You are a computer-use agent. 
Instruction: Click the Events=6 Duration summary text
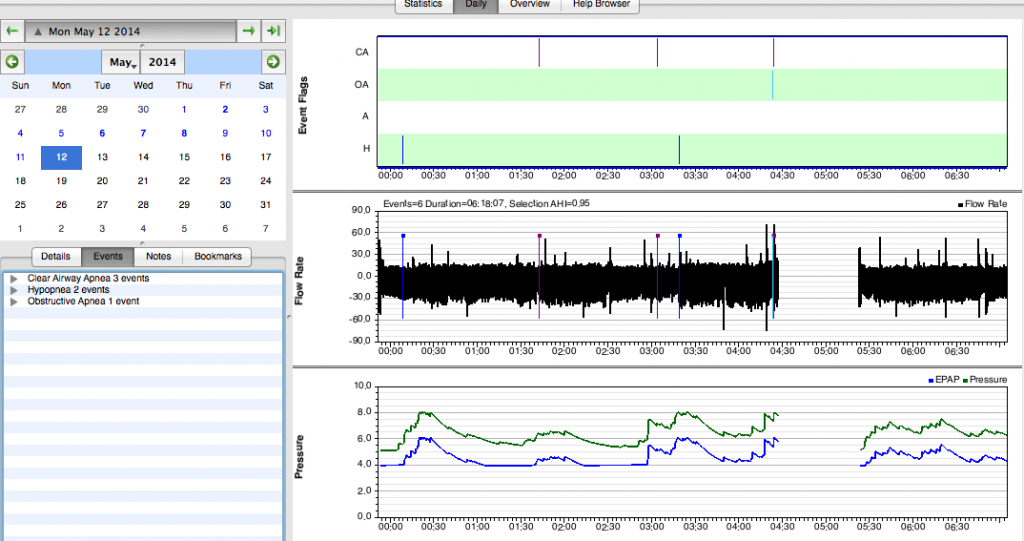[486, 203]
